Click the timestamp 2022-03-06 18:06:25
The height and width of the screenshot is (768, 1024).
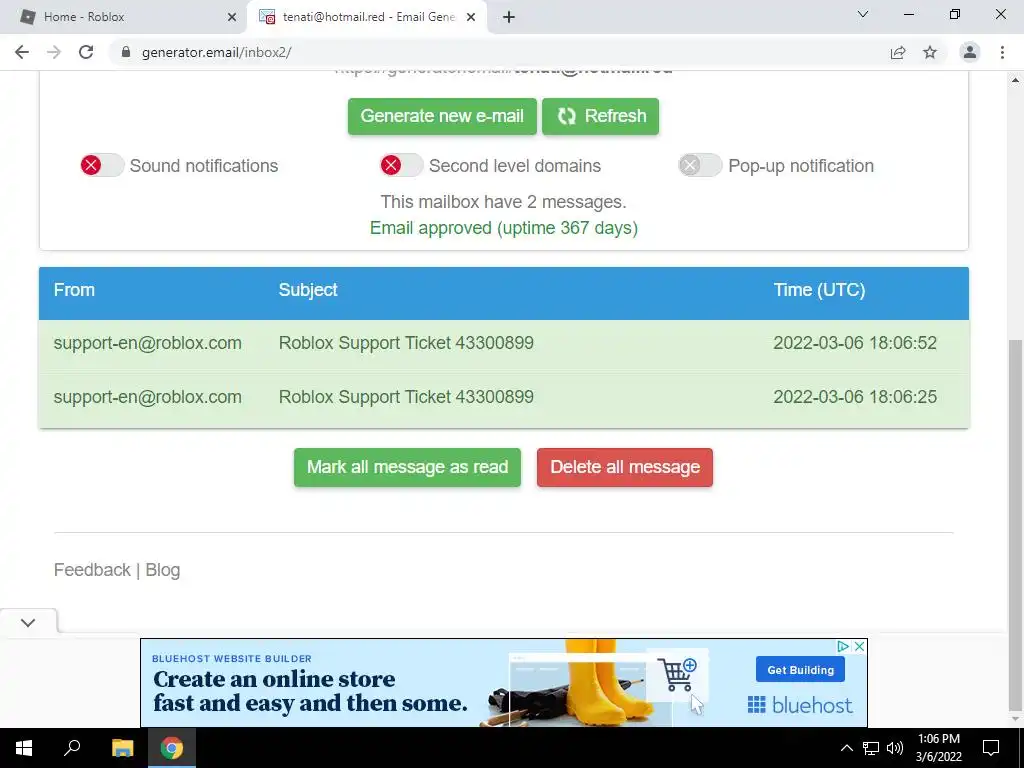855,397
